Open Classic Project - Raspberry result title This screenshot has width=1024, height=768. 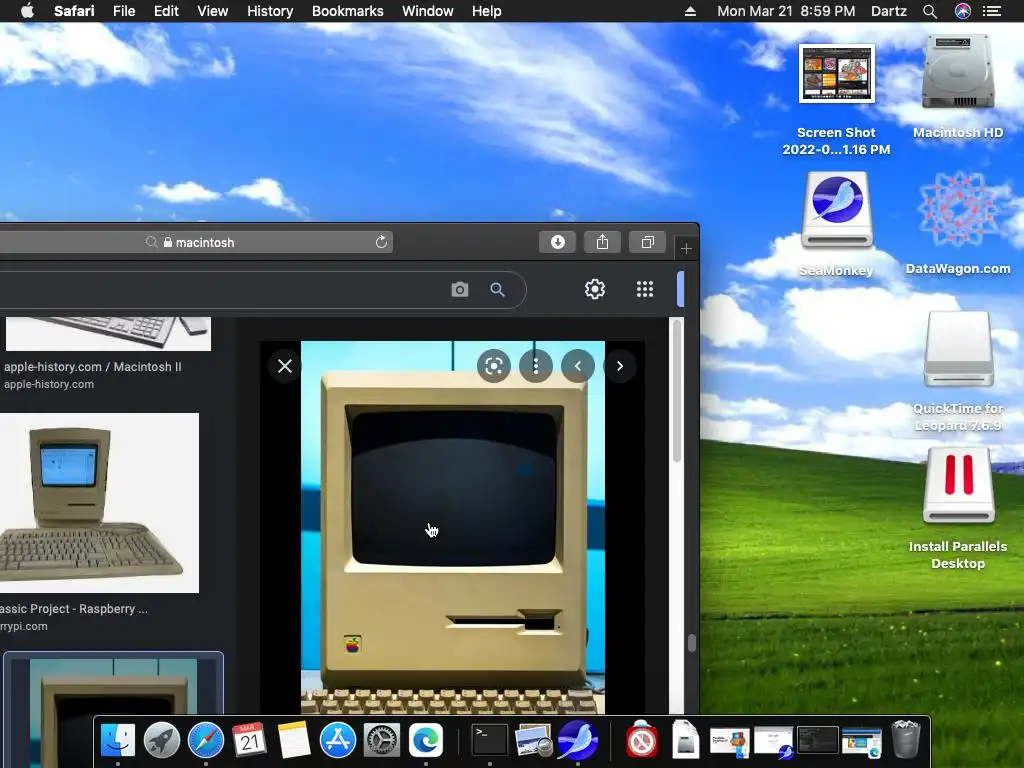pyautogui.click(x=74, y=609)
